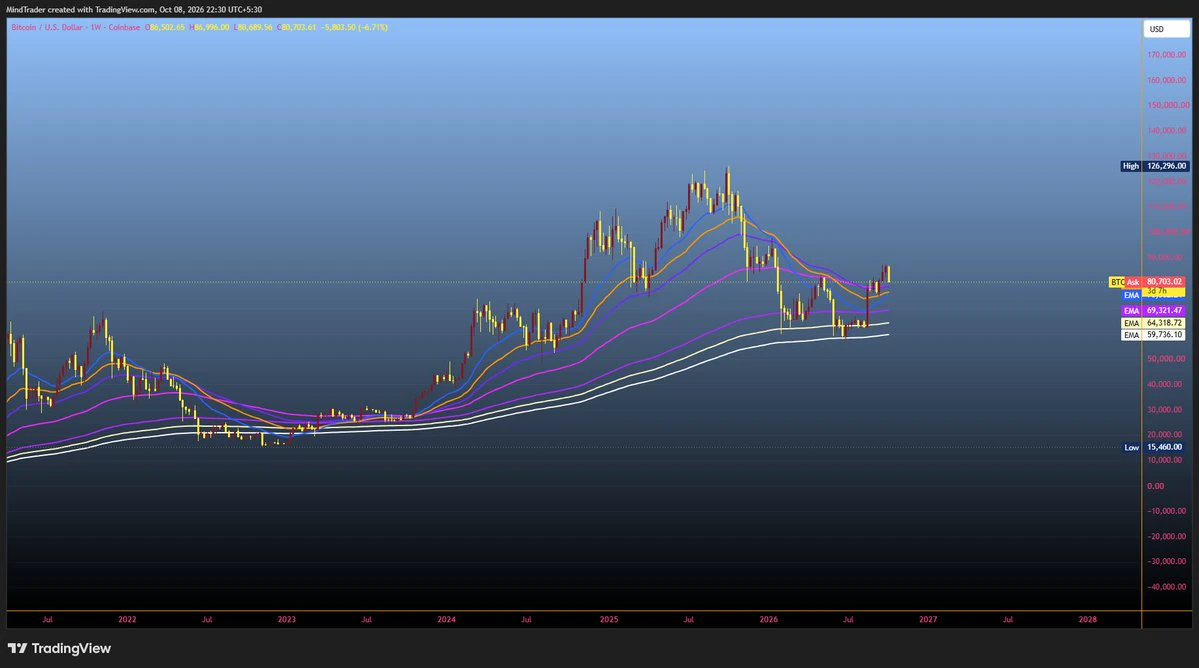
Task: Click the 2024 label on time axis
Action: click(x=447, y=620)
